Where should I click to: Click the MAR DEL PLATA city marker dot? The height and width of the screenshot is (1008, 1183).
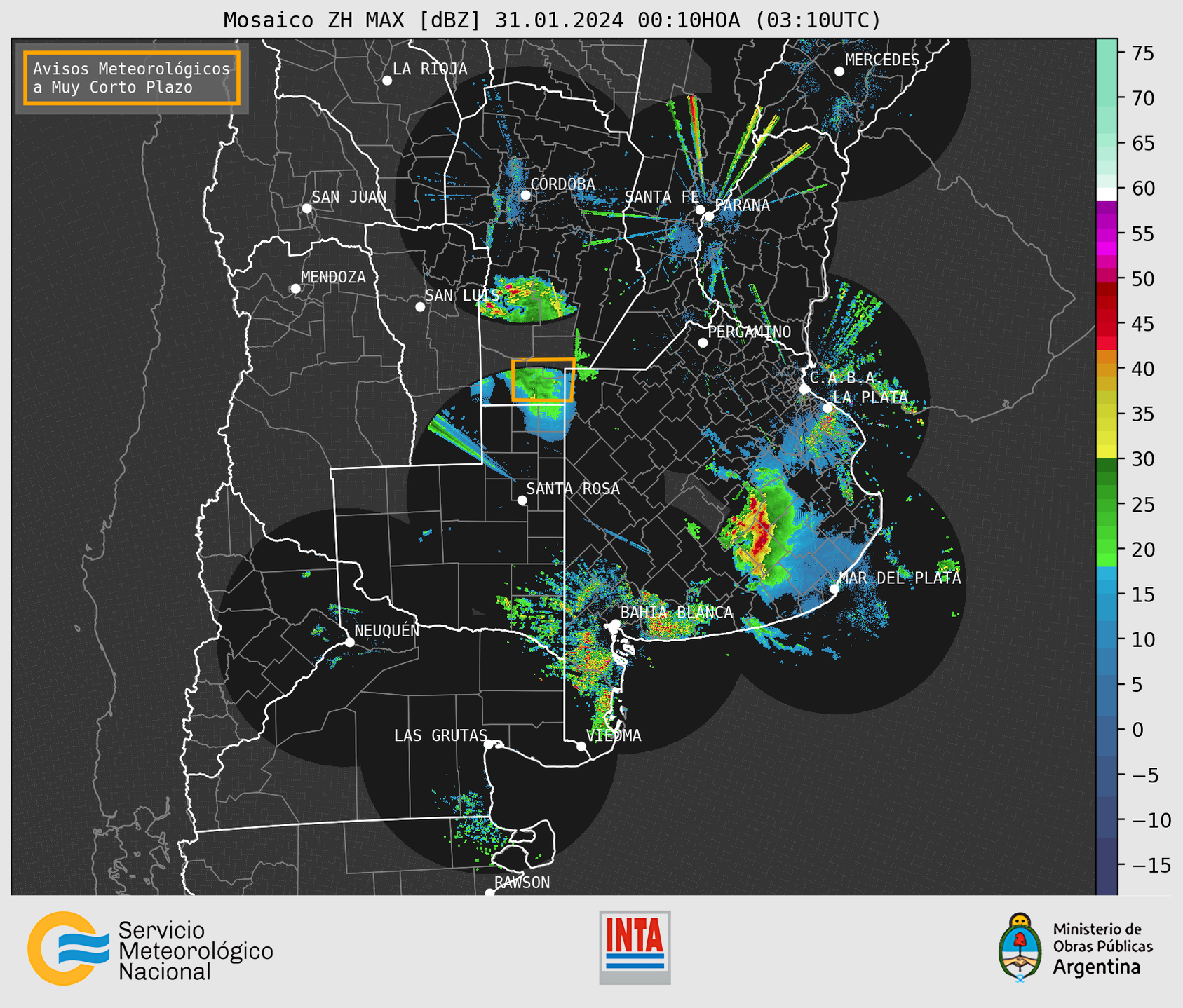tap(834, 588)
